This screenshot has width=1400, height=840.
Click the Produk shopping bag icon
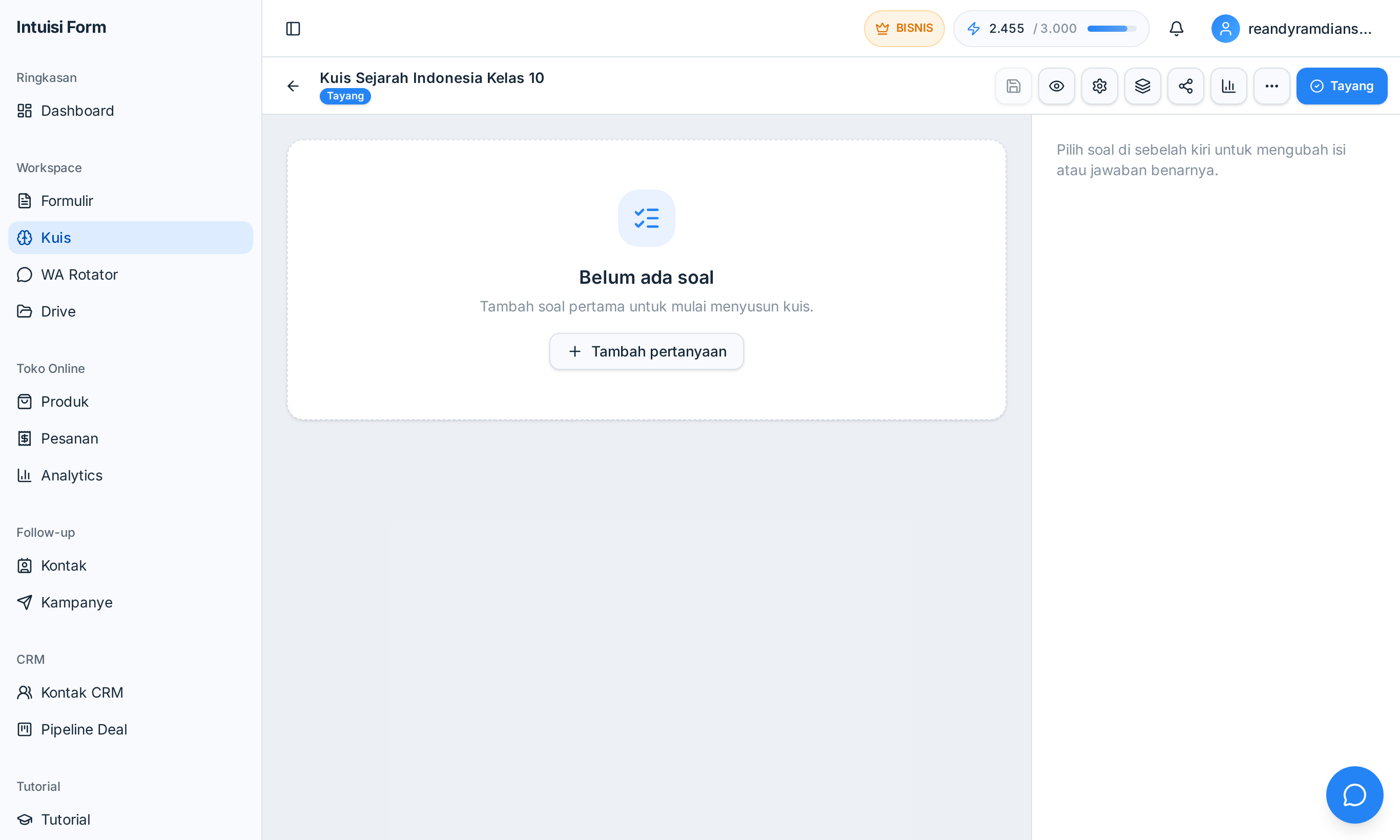(x=25, y=402)
